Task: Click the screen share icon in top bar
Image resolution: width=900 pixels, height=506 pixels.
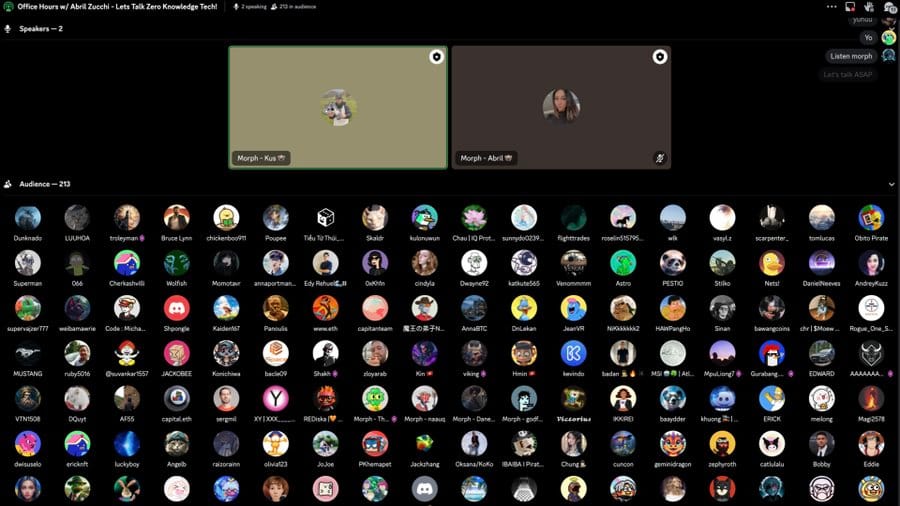Action: tap(850, 6)
